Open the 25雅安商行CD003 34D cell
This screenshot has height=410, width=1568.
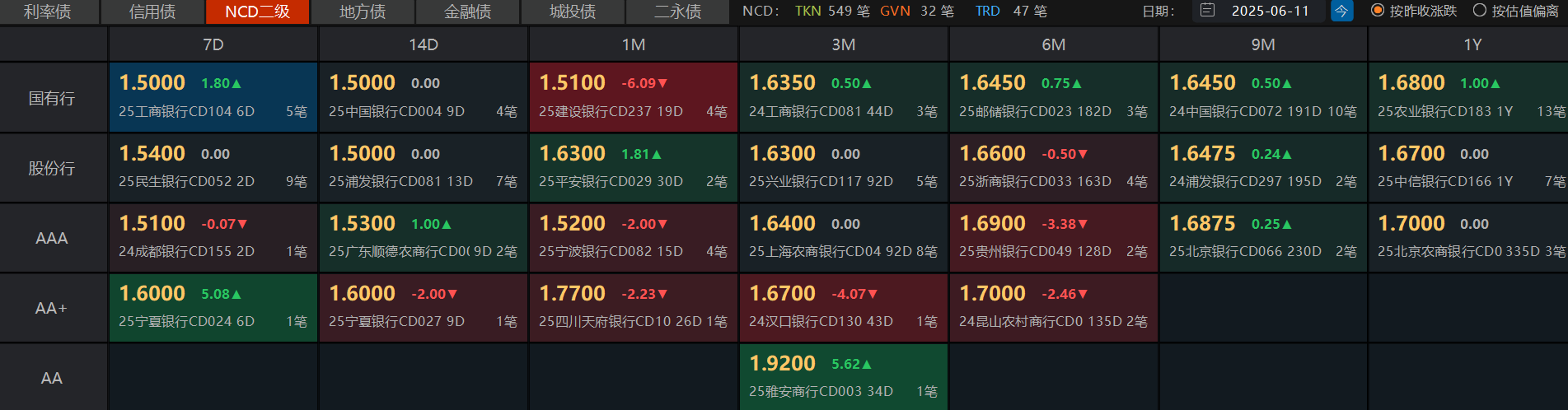(x=844, y=378)
